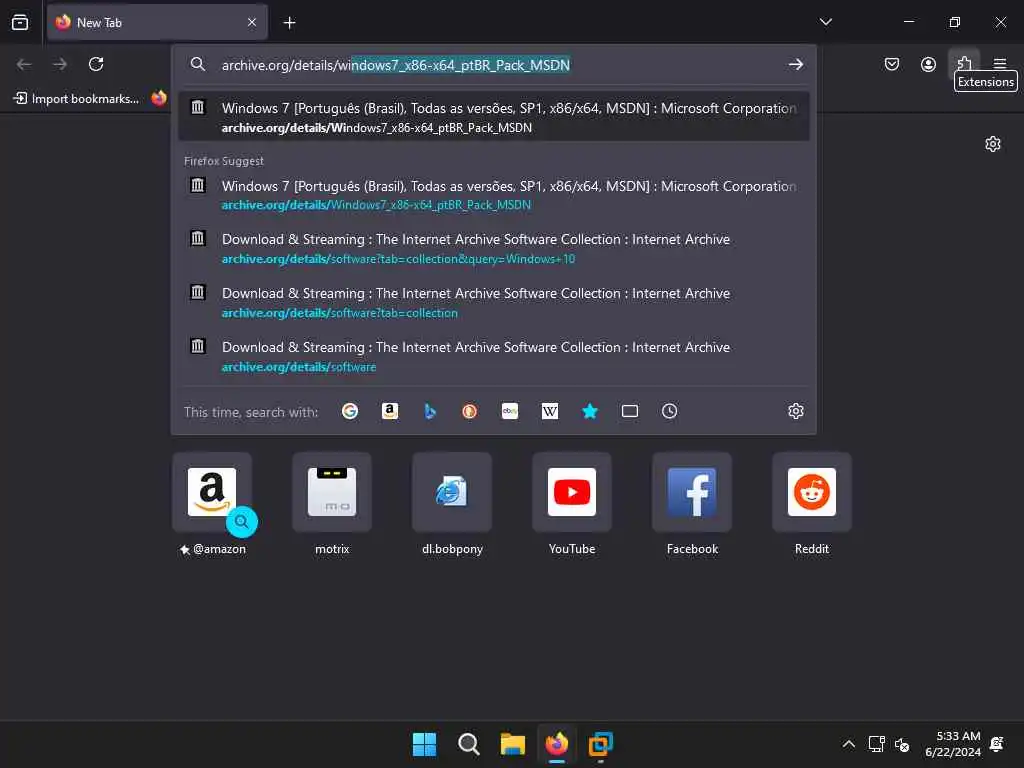Open suggestion with query=Windows+10 URL
1024x768 pixels.
[494, 248]
